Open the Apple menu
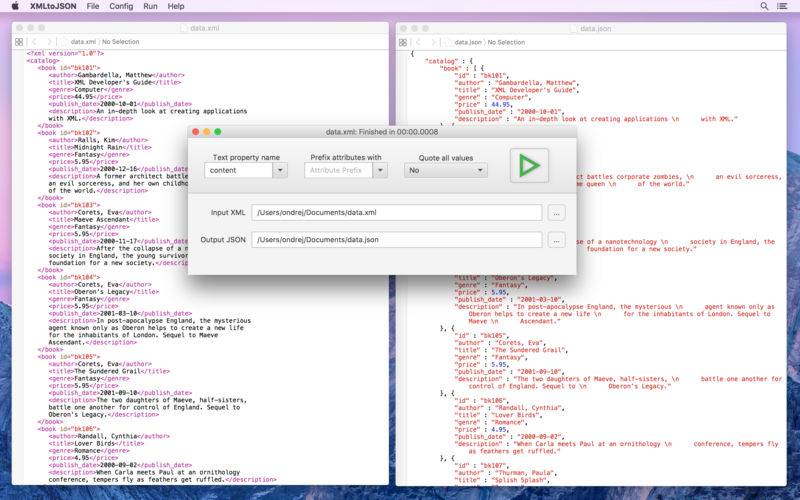The height and width of the screenshot is (500, 800). click(15, 6)
